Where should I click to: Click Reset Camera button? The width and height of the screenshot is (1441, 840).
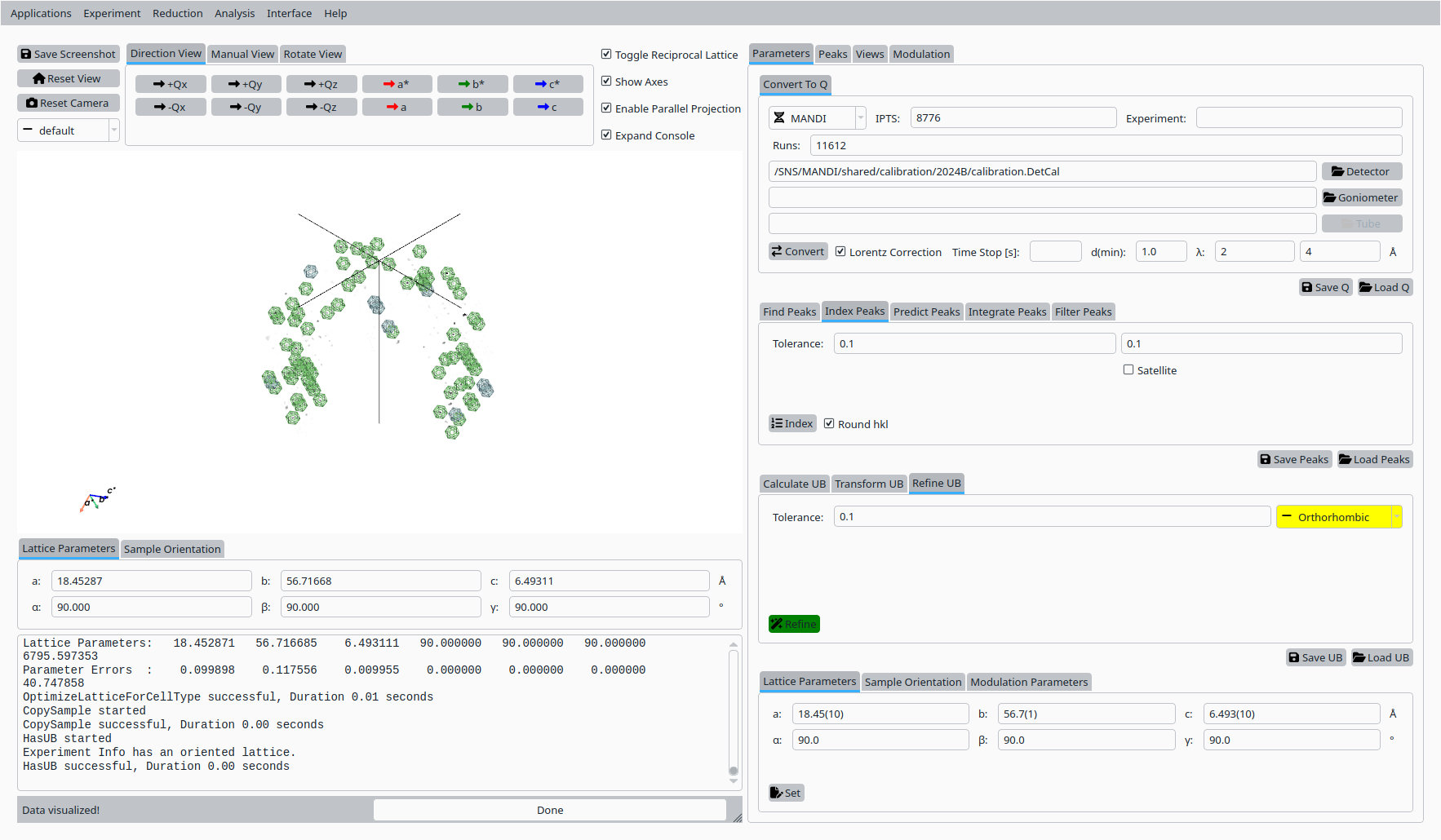(x=69, y=103)
